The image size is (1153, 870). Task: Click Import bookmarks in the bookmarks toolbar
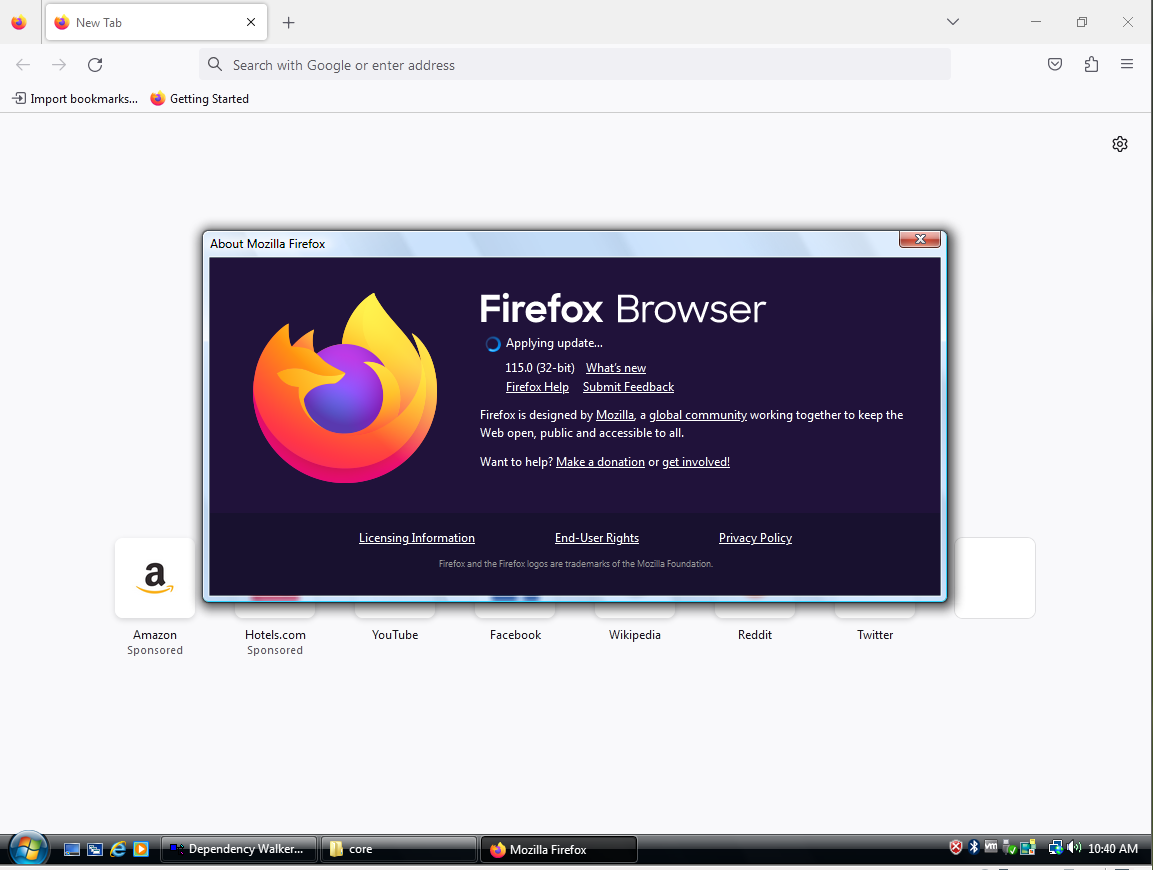(75, 99)
